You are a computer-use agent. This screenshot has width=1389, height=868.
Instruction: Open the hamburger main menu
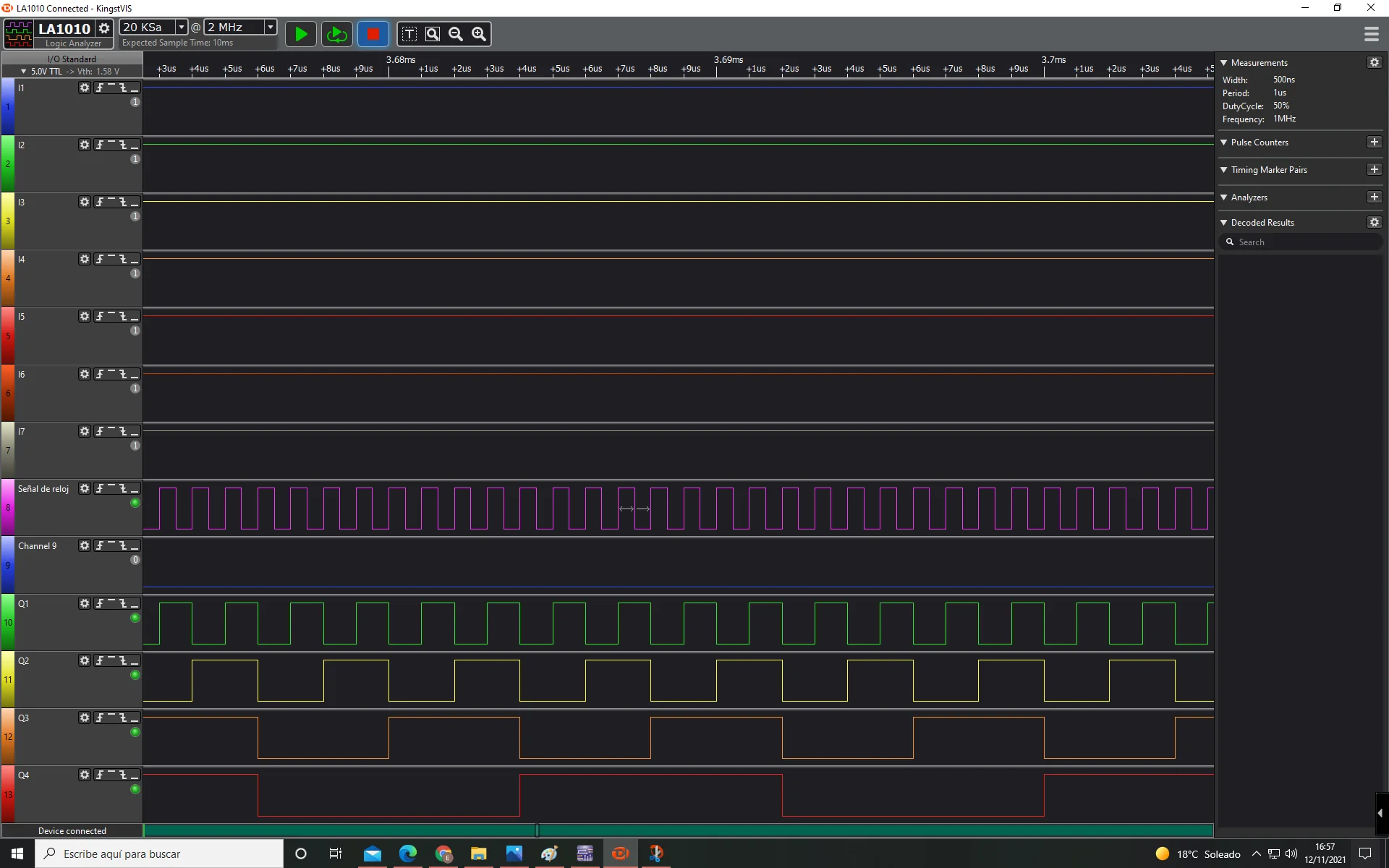click(1371, 34)
